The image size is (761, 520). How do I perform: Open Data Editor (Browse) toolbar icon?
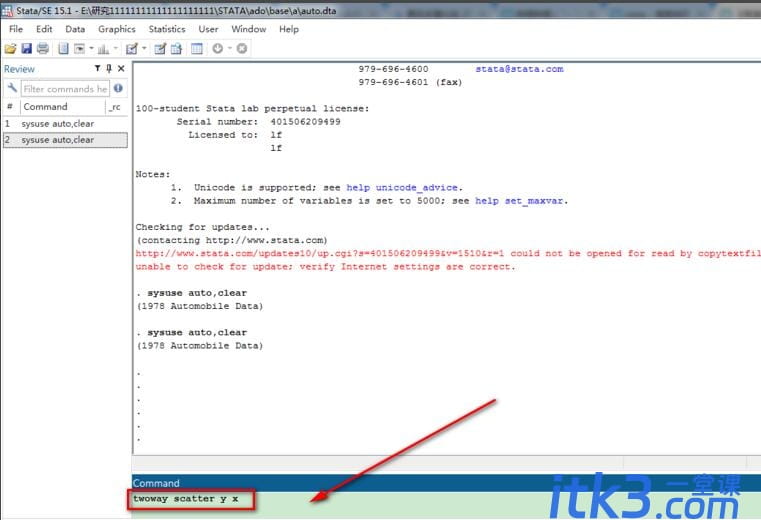(x=176, y=49)
